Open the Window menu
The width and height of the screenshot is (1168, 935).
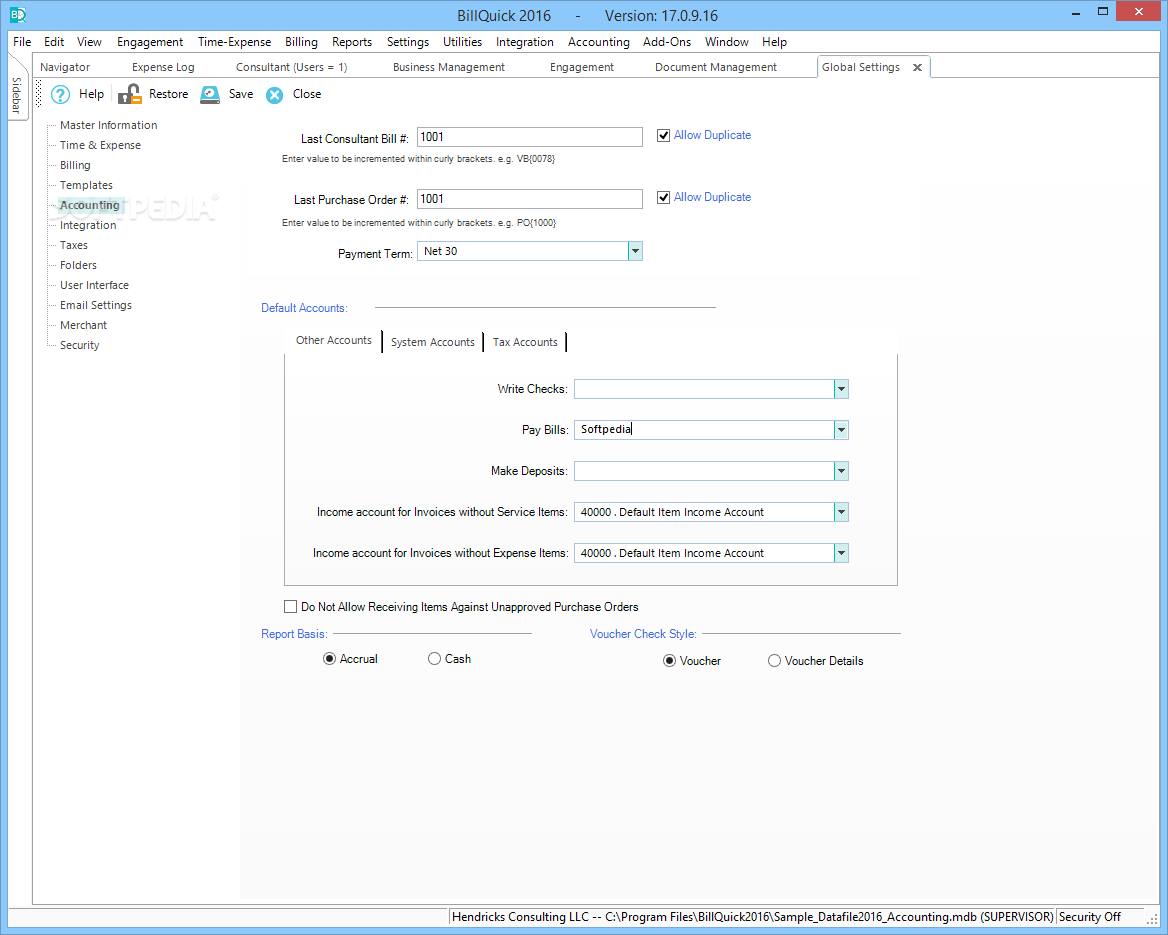[726, 42]
